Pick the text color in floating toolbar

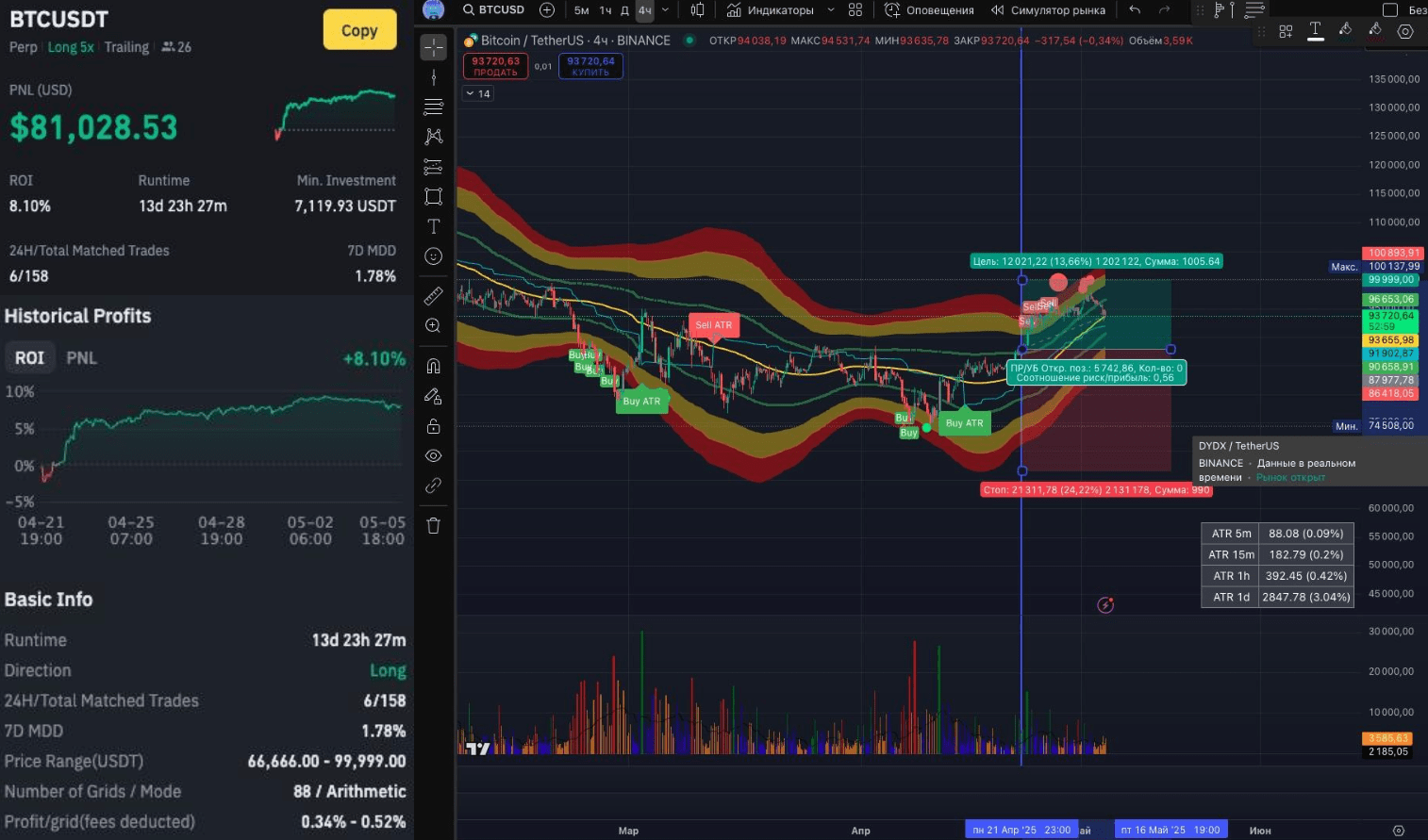(x=1315, y=31)
